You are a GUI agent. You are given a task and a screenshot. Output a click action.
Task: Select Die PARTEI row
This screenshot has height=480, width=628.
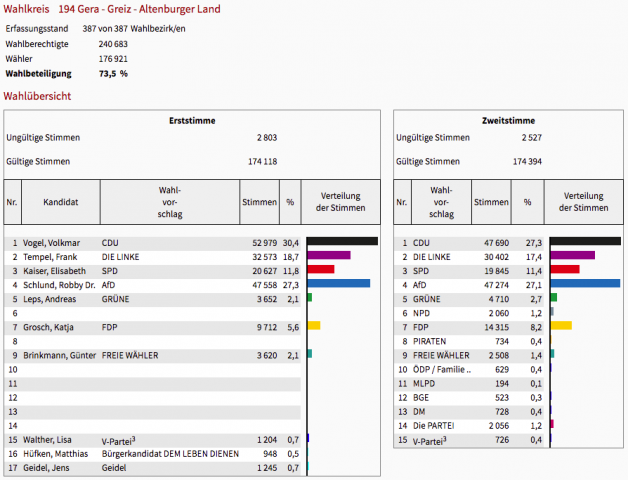pos(471,426)
